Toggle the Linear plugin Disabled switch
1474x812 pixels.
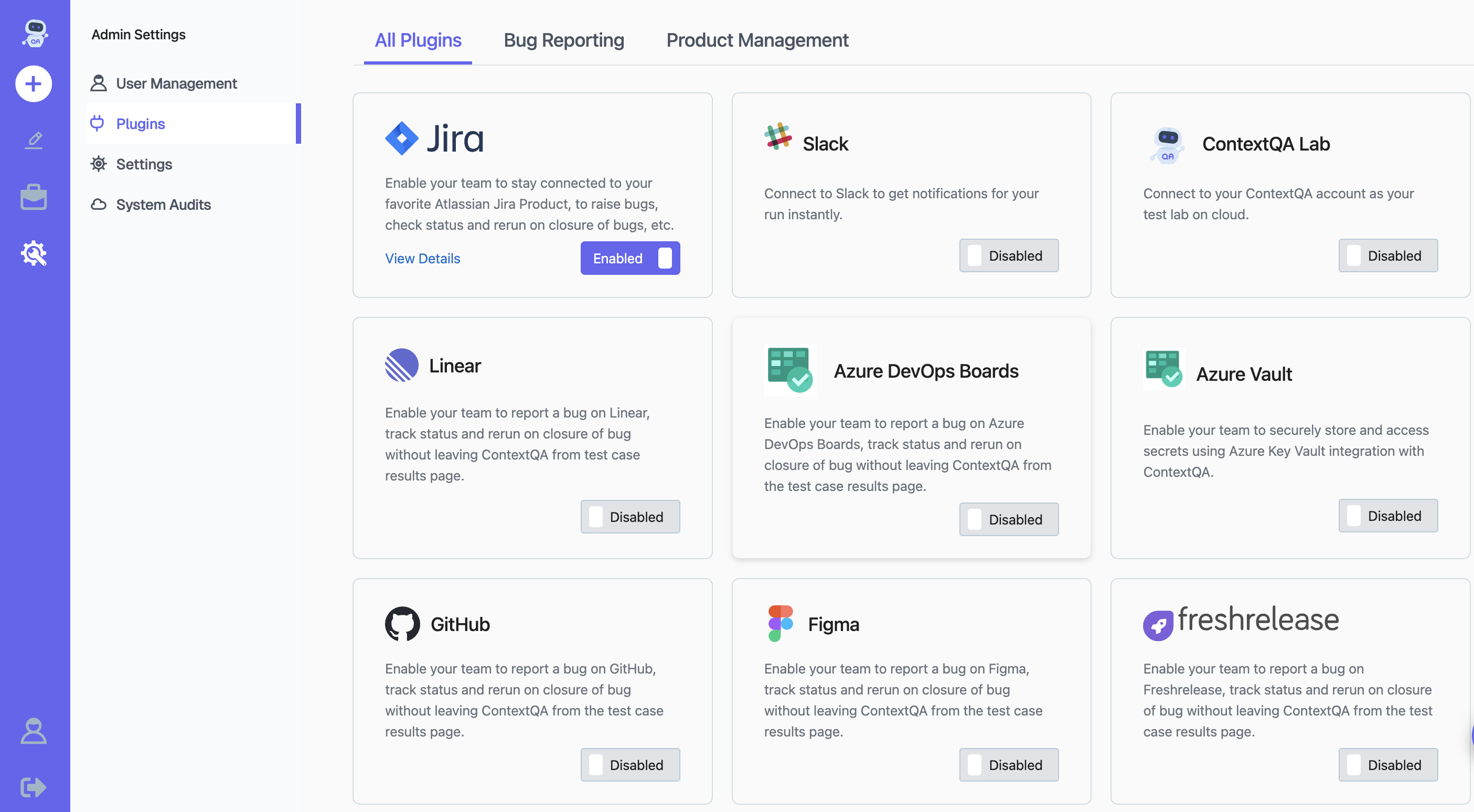pos(630,517)
